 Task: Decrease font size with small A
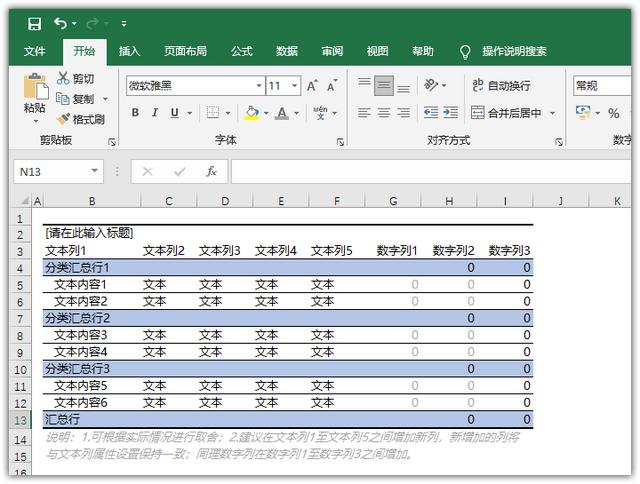coord(332,86)
